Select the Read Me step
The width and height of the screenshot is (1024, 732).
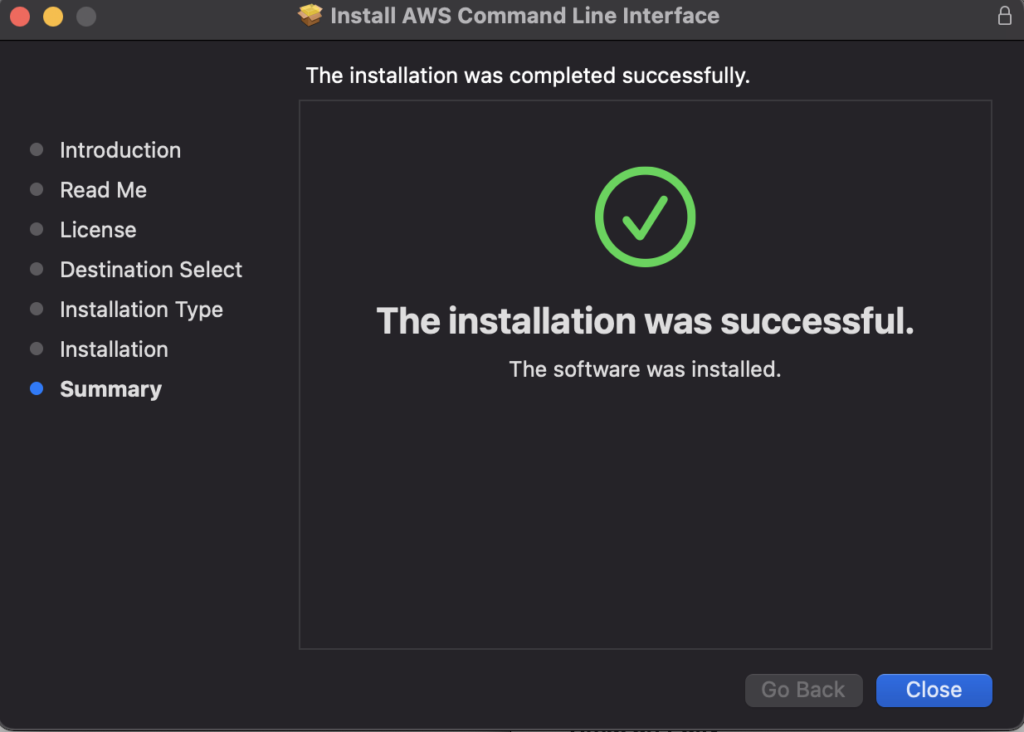(103, 190)
